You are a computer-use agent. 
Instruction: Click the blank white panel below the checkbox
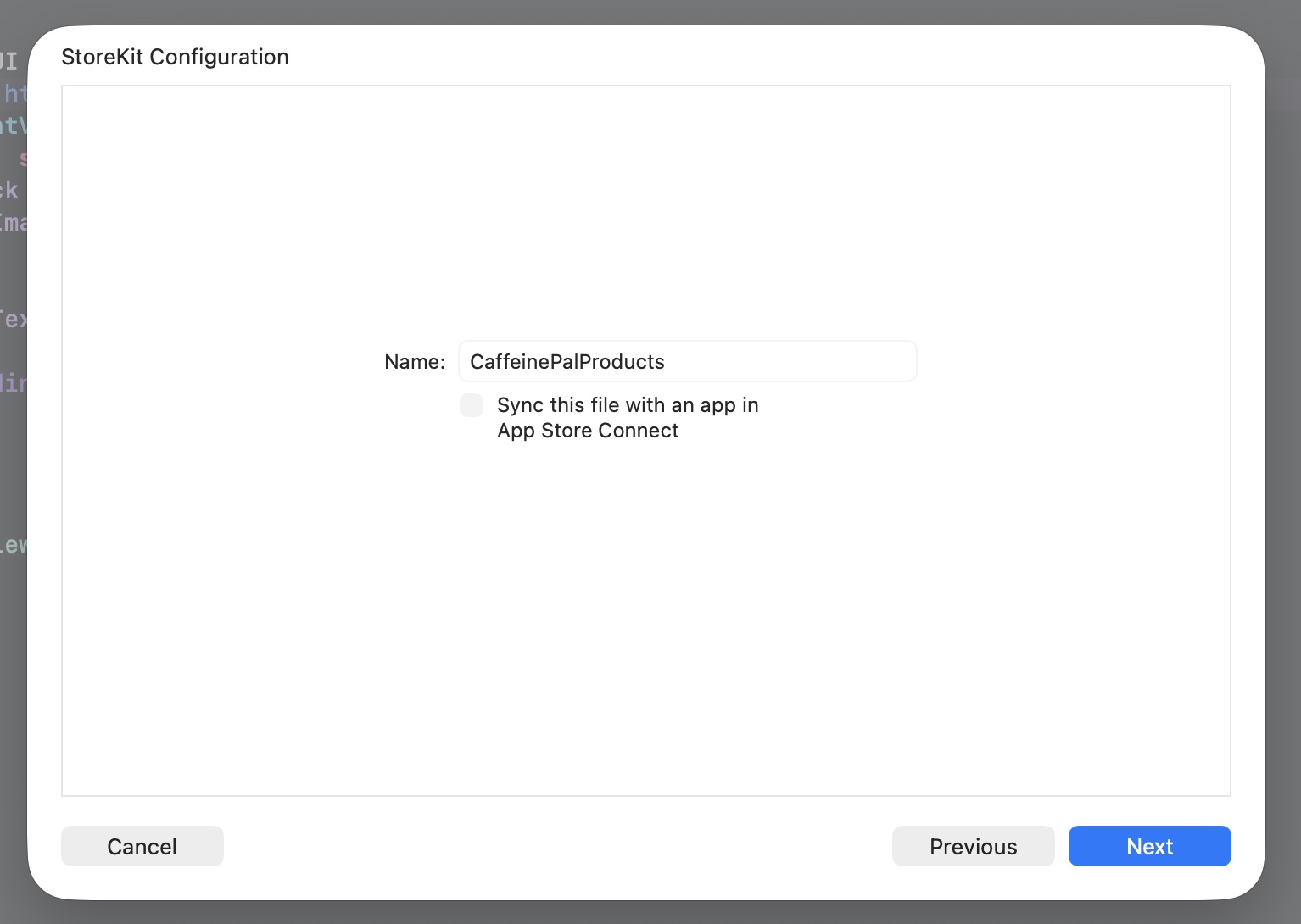coord(645,619)
